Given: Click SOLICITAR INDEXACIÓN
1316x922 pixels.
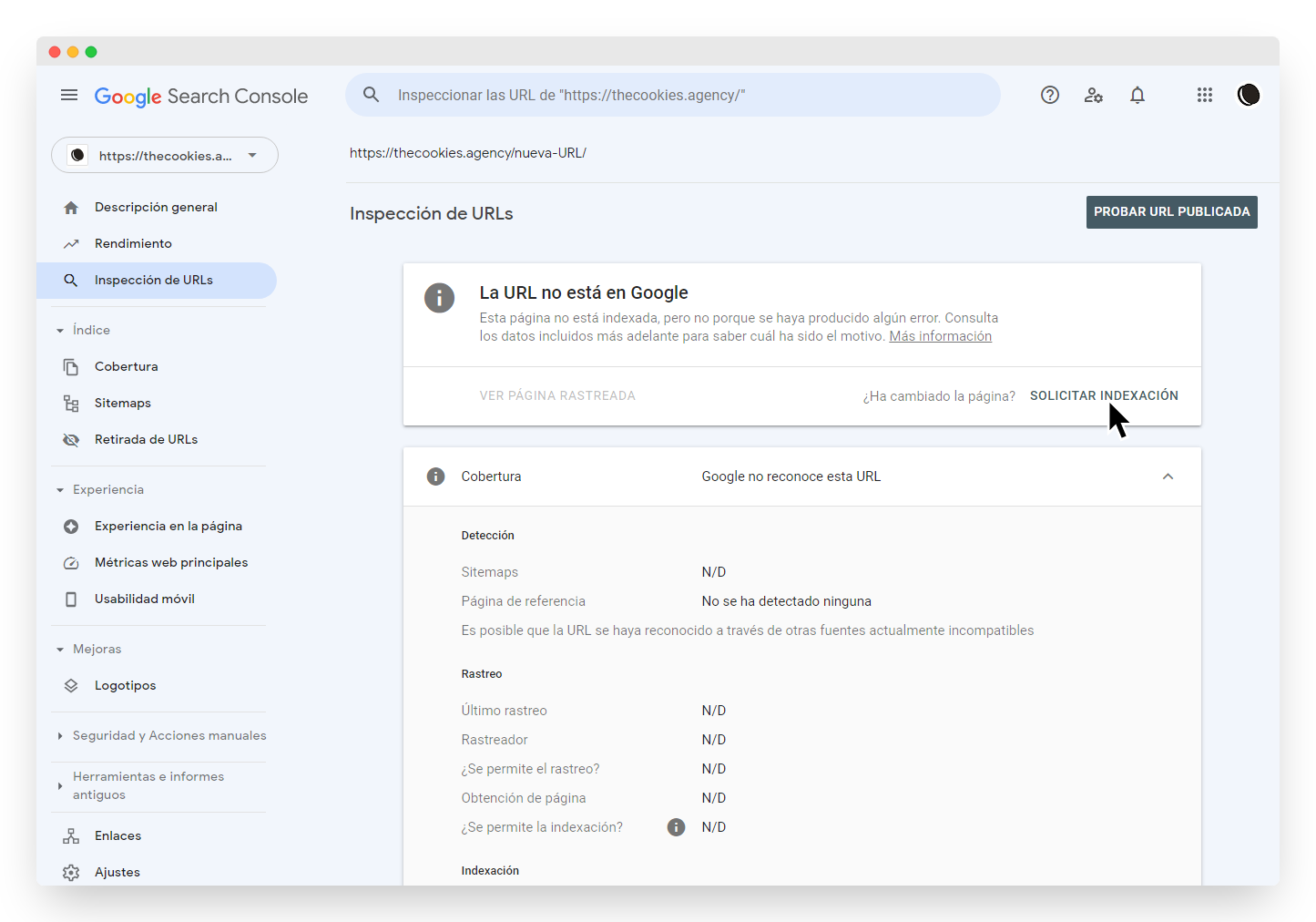Looking at the screenshot, I should point(1104,396).
